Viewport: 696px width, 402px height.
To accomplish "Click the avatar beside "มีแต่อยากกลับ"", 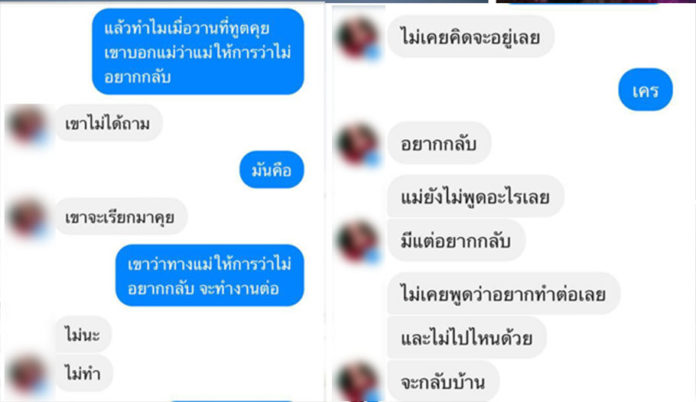I will pyautogui.click(x=358, y=241).
